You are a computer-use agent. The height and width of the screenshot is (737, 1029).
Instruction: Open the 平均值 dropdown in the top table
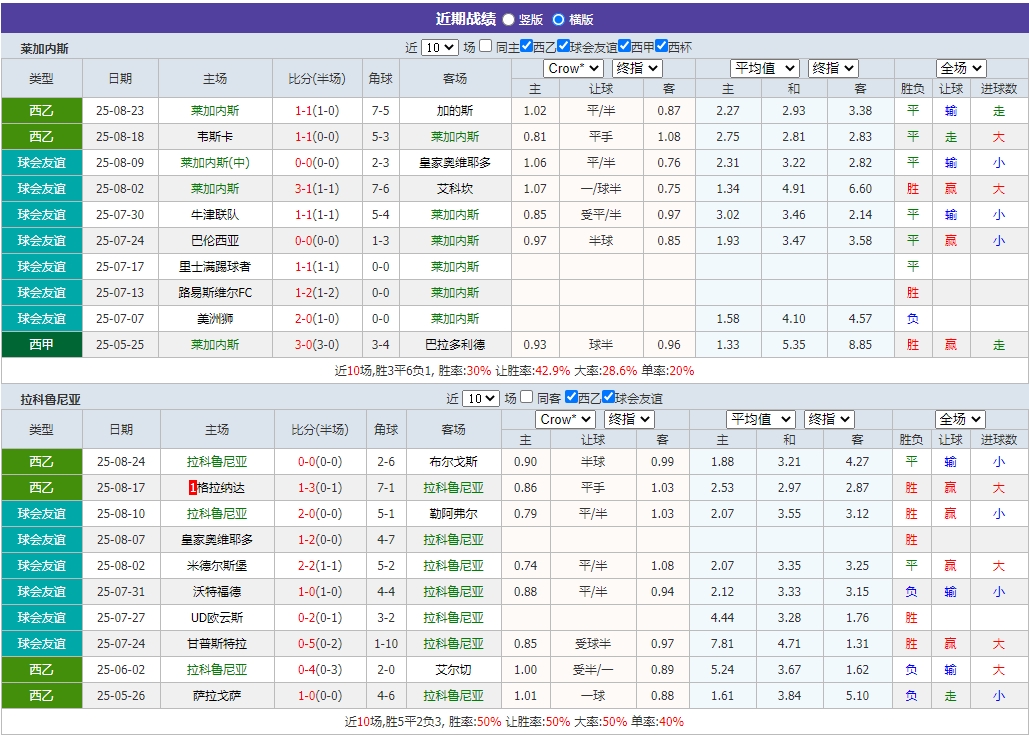[x=762, y=68]
